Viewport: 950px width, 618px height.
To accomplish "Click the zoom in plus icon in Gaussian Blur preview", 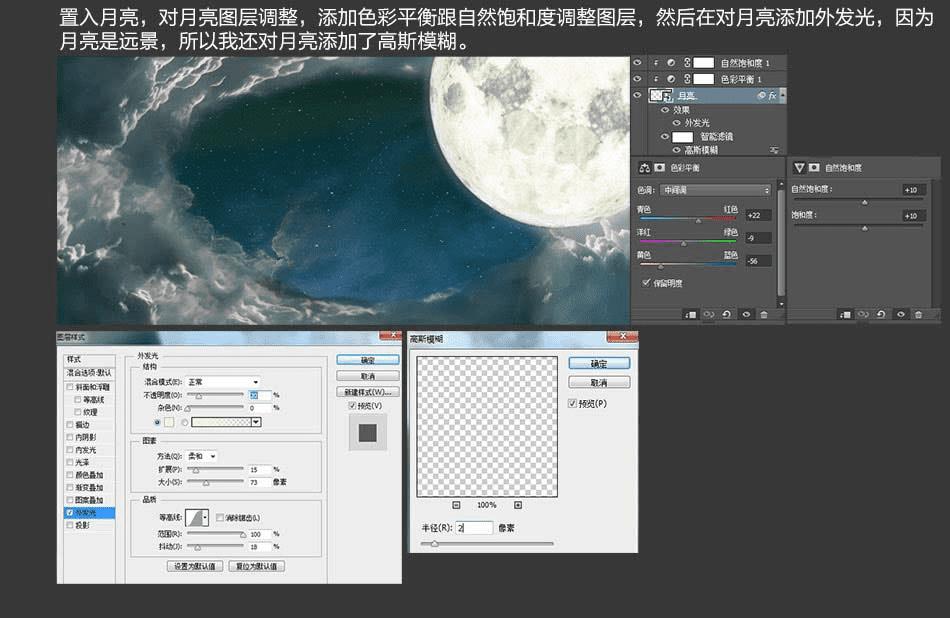I will pos(517,505).
